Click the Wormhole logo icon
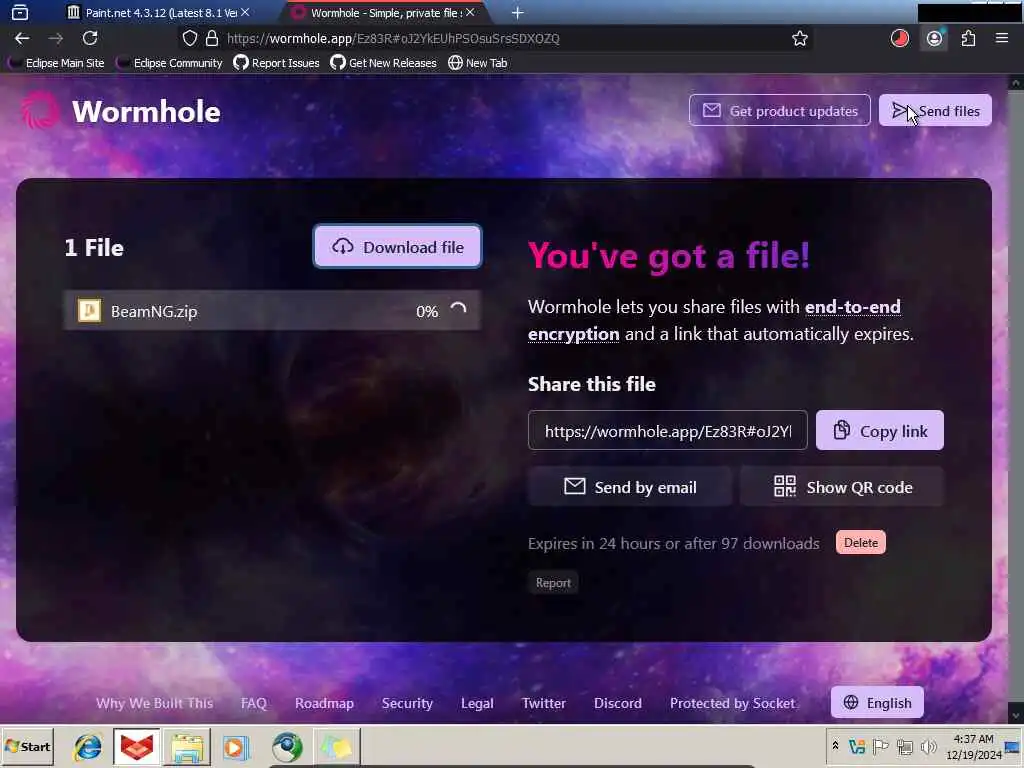 (40, 110)
